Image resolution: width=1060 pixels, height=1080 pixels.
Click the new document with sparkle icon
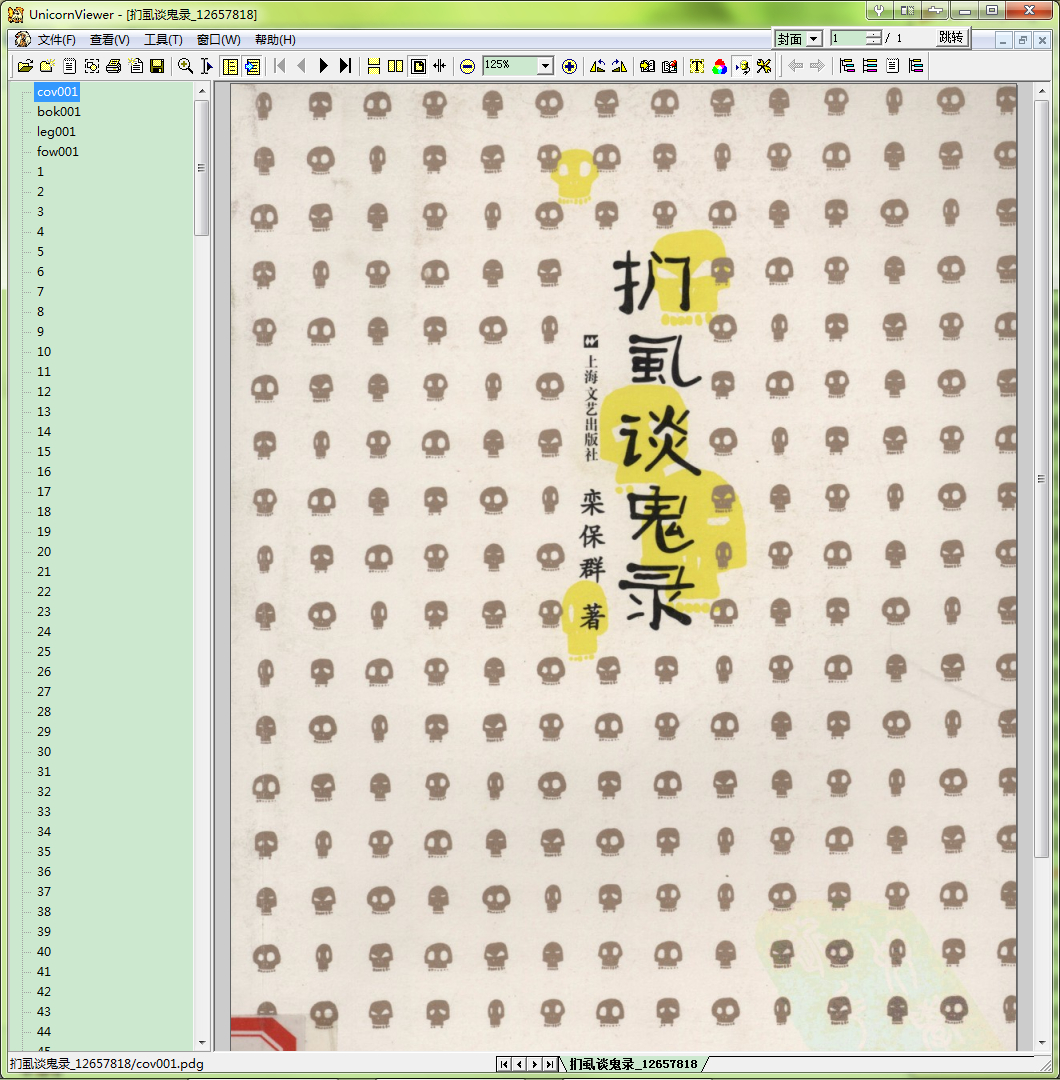coord(136,66)
